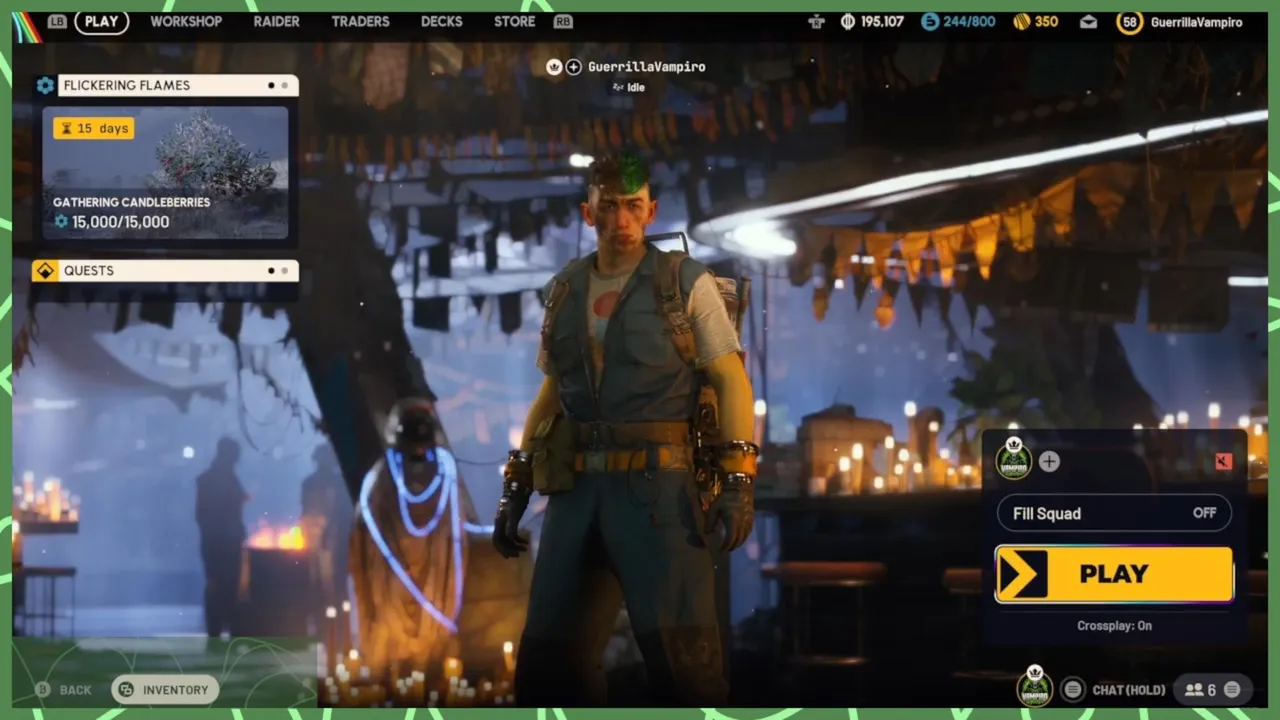Click the rainbow ARC logo stripes
The image size is (1280, 720).
pos(27,26)
